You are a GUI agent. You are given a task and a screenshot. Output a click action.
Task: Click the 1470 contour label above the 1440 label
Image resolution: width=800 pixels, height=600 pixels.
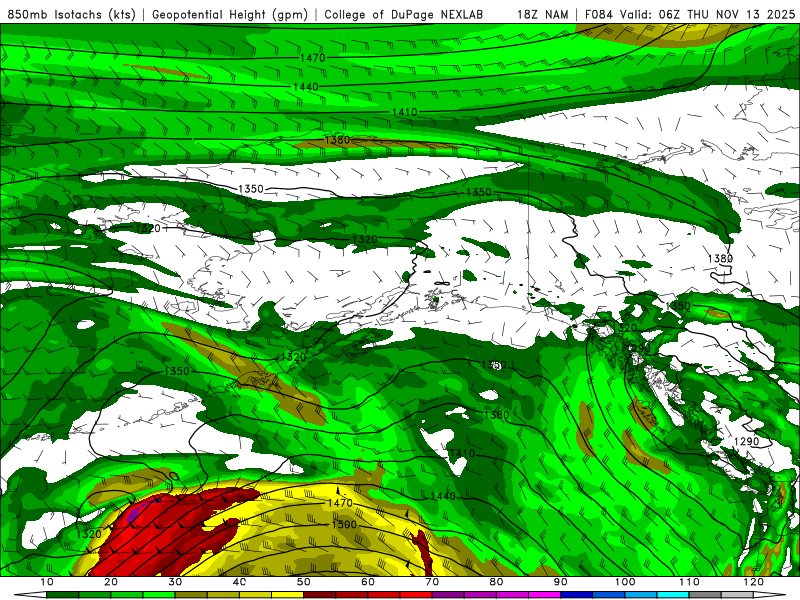point(312,58)
